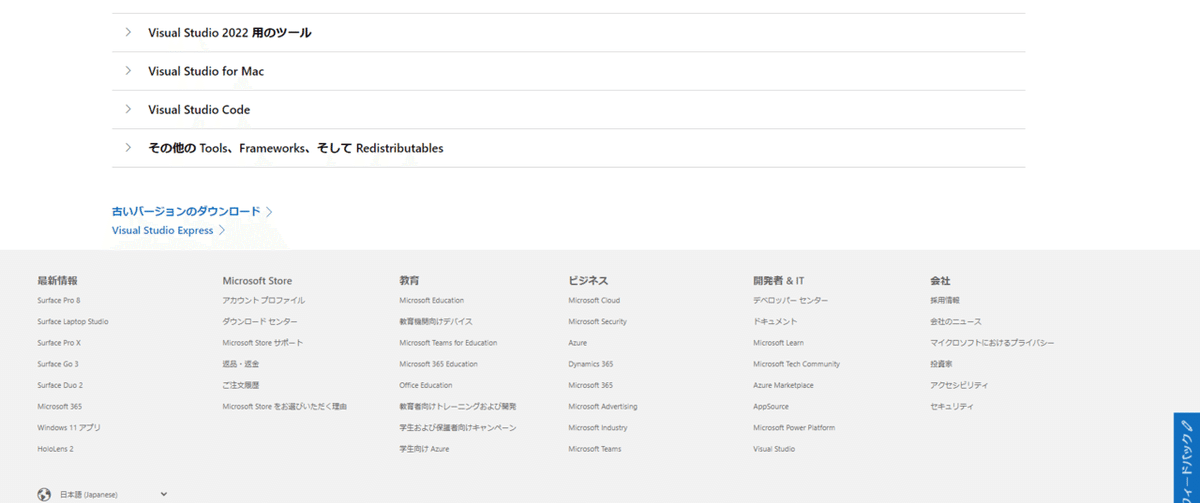Go to the Dynamics 365 link
The height and width of the screenshot is (503, 1200).
(591, 364)
